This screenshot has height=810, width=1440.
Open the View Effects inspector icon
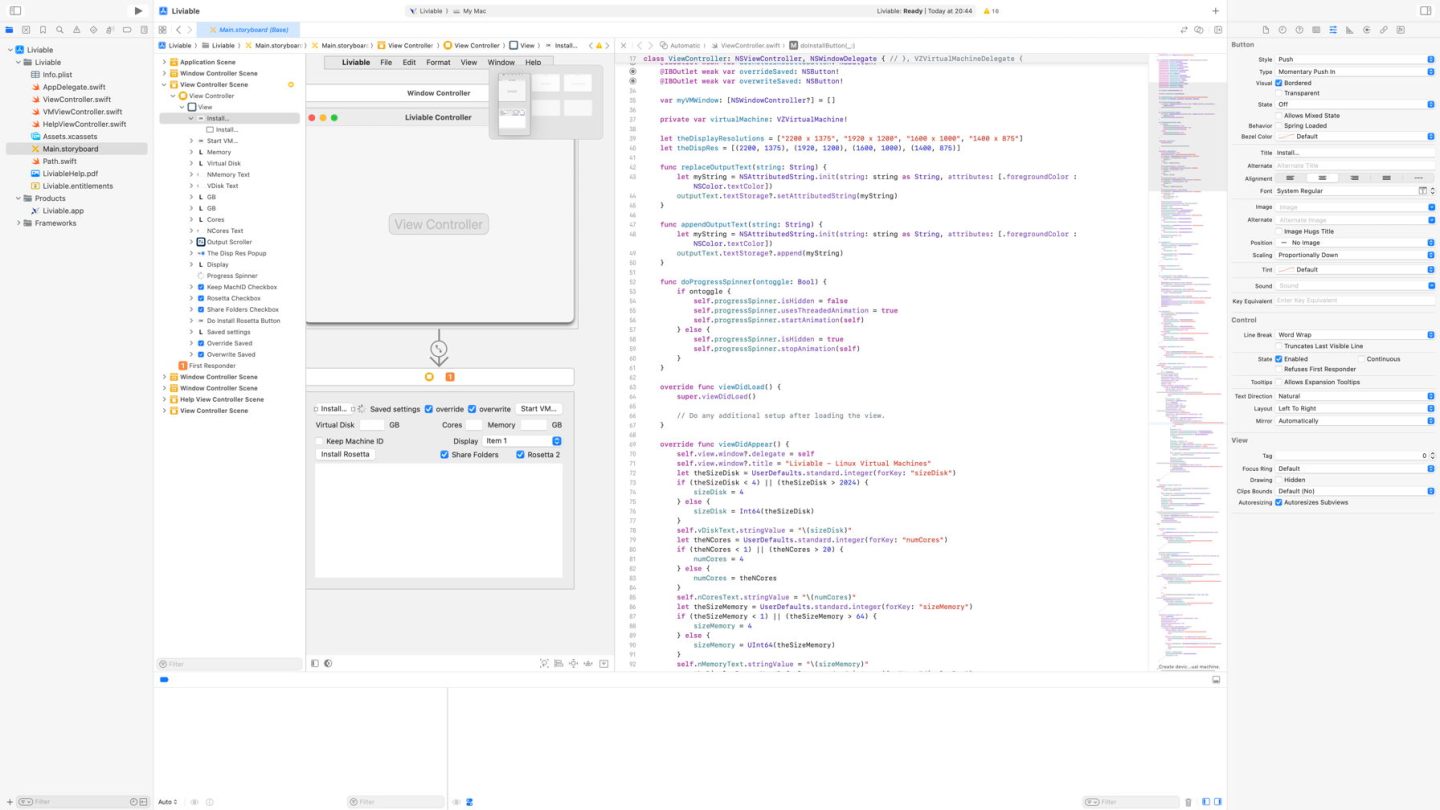[x=1400, y=30]
